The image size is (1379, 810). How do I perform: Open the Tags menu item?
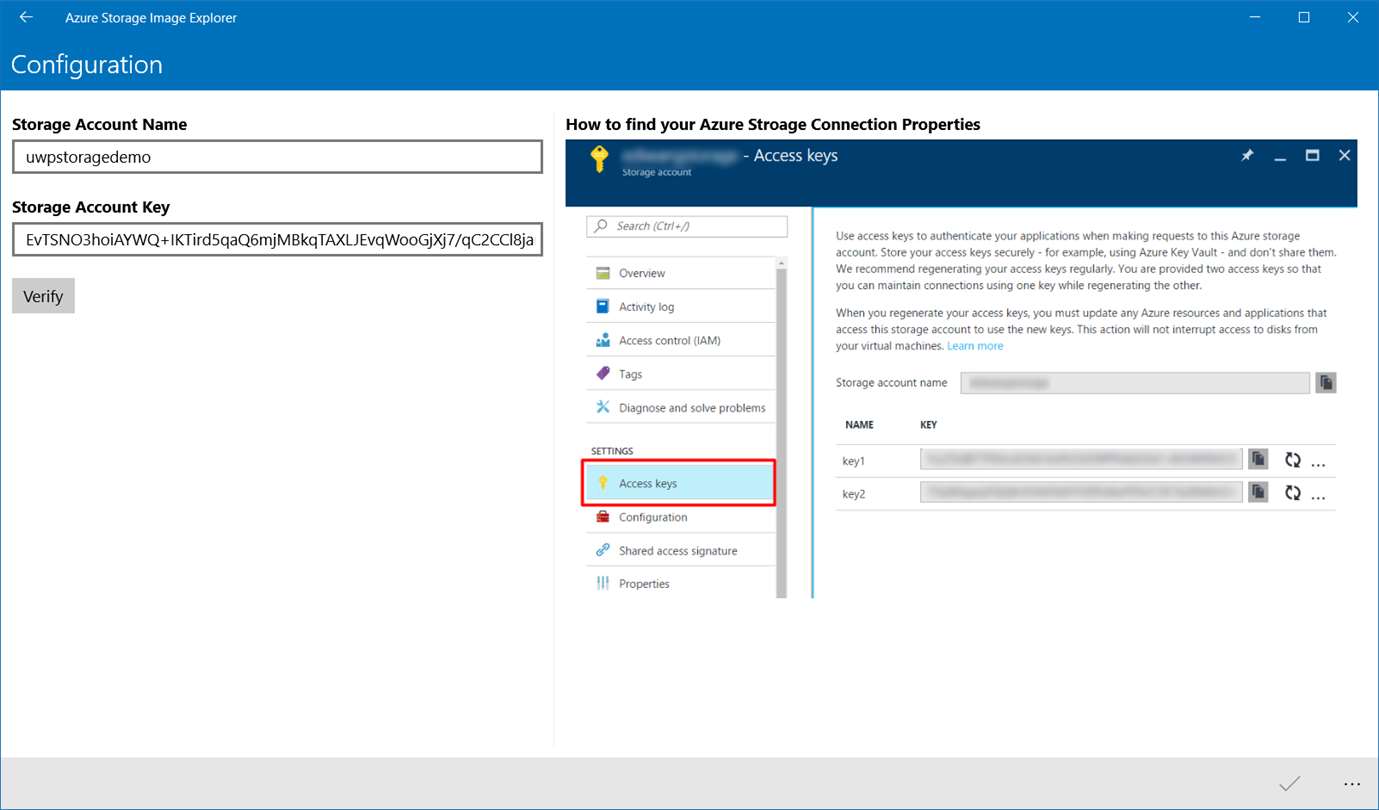point(681,374)
